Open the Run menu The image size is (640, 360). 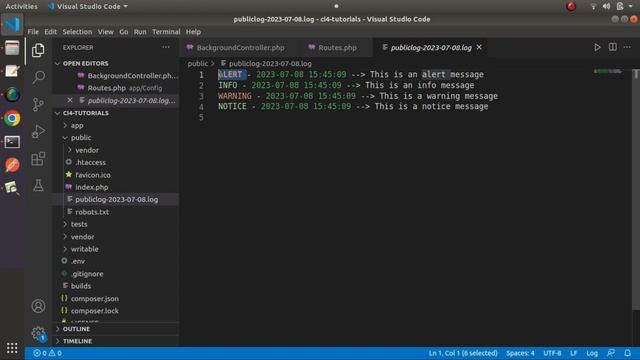[x=140, y=32]
